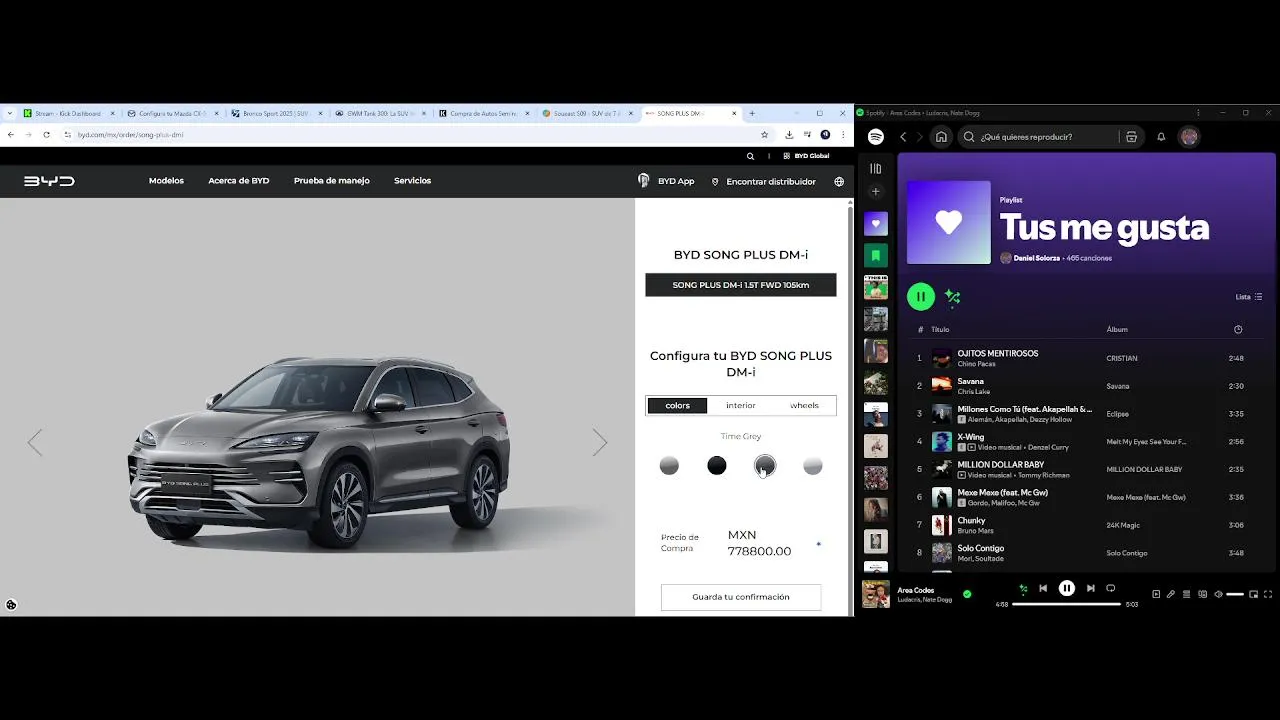Pause playback in bottom player bar
Image resolution: width=1280 pixels, height=720 pixels.
tap(1067, 589)
